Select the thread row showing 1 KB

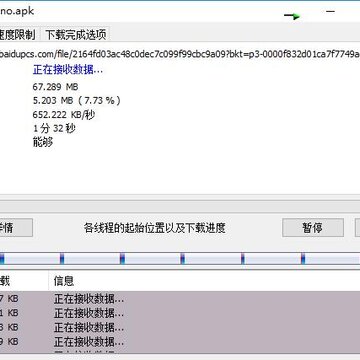[x=180, y=313]
